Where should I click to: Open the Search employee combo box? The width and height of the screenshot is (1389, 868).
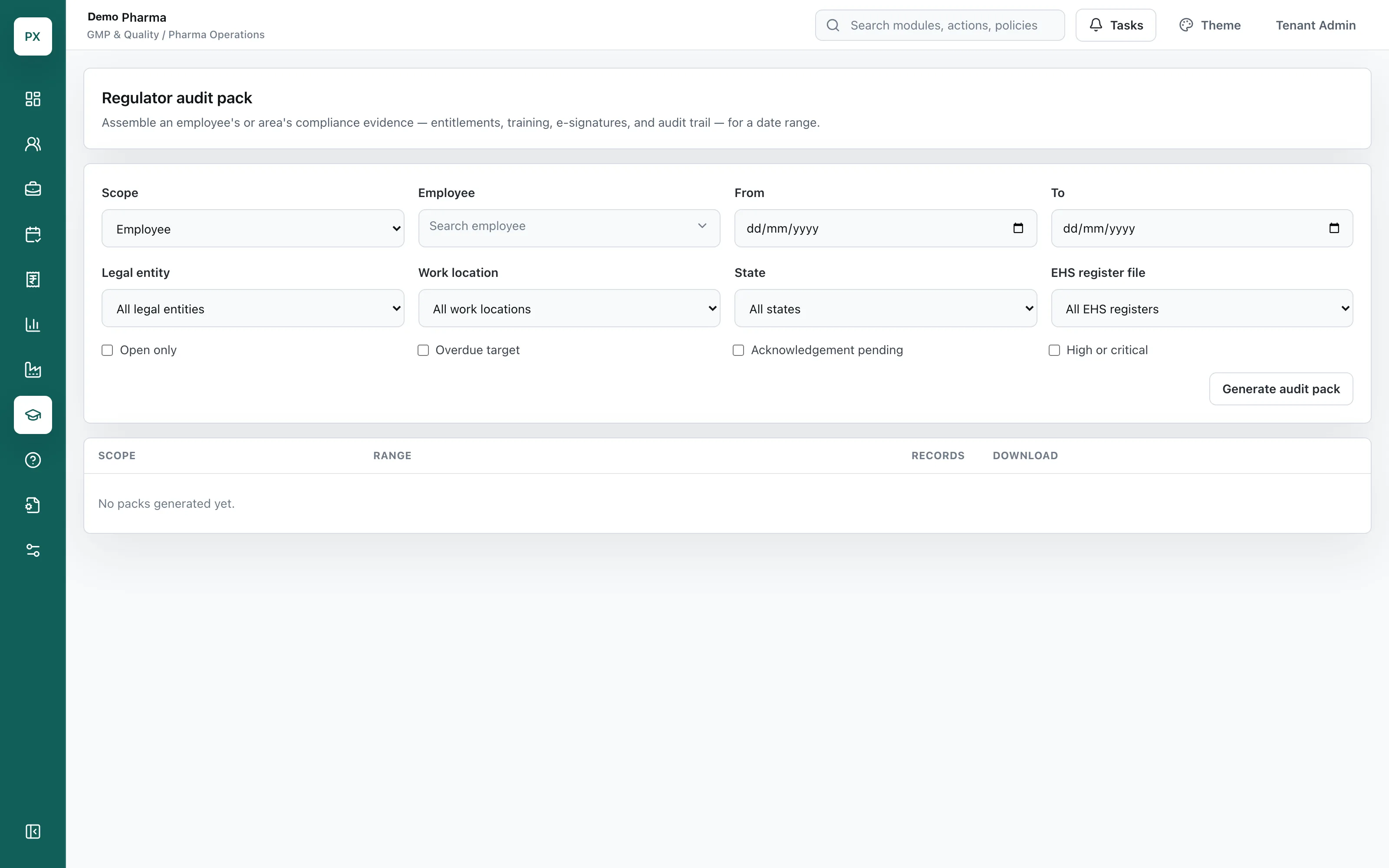point(569,228)
